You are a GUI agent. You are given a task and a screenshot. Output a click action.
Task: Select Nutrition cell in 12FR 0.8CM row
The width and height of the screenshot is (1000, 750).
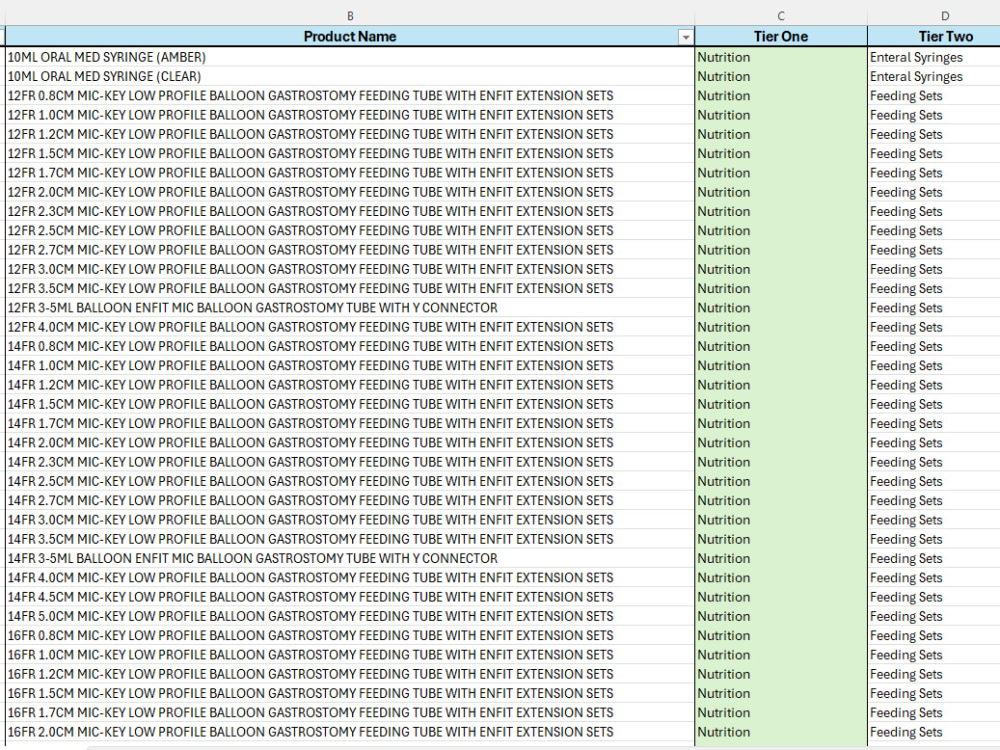click(x=781, y=96)
